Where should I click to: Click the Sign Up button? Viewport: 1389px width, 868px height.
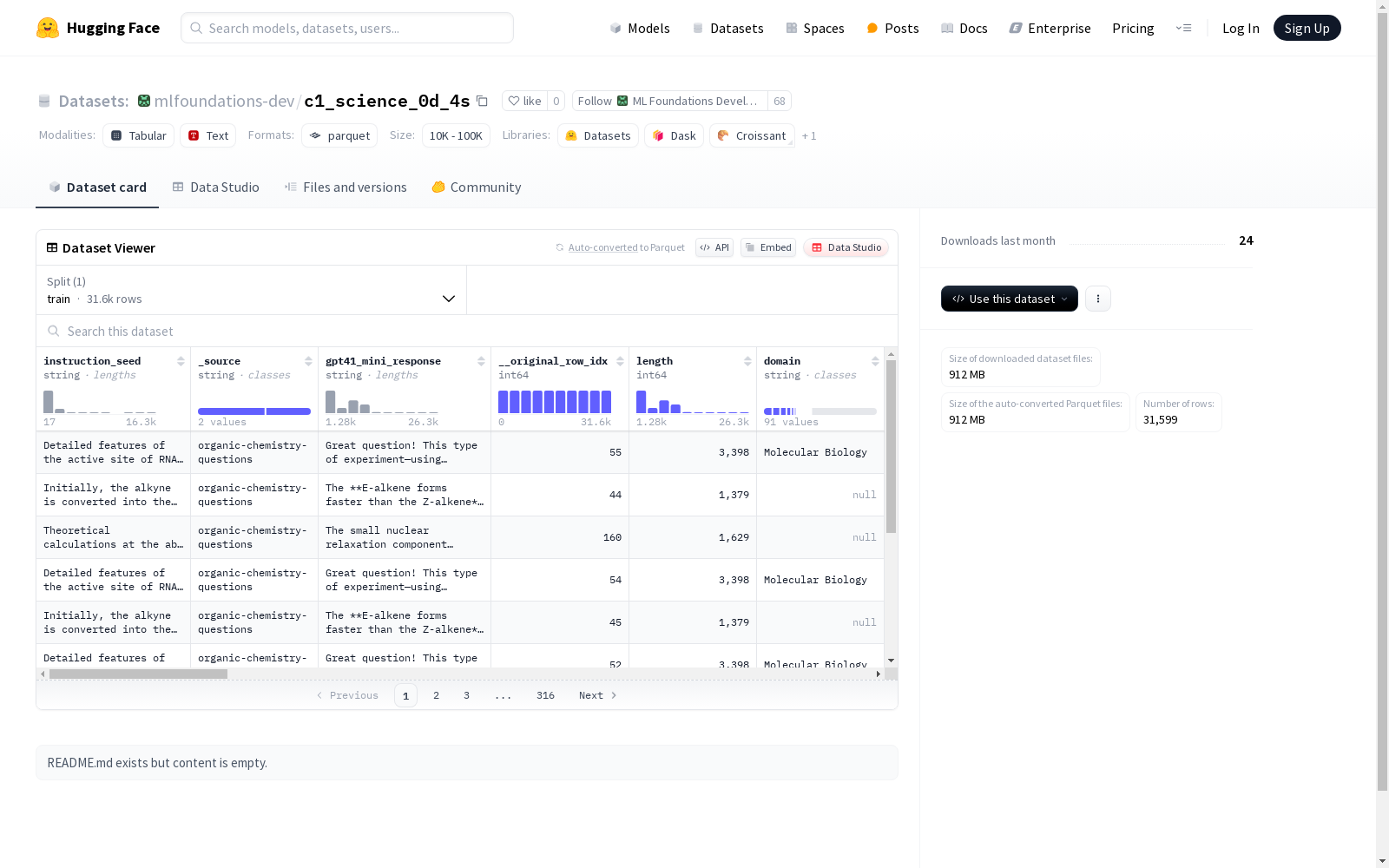coord(1307,28)
